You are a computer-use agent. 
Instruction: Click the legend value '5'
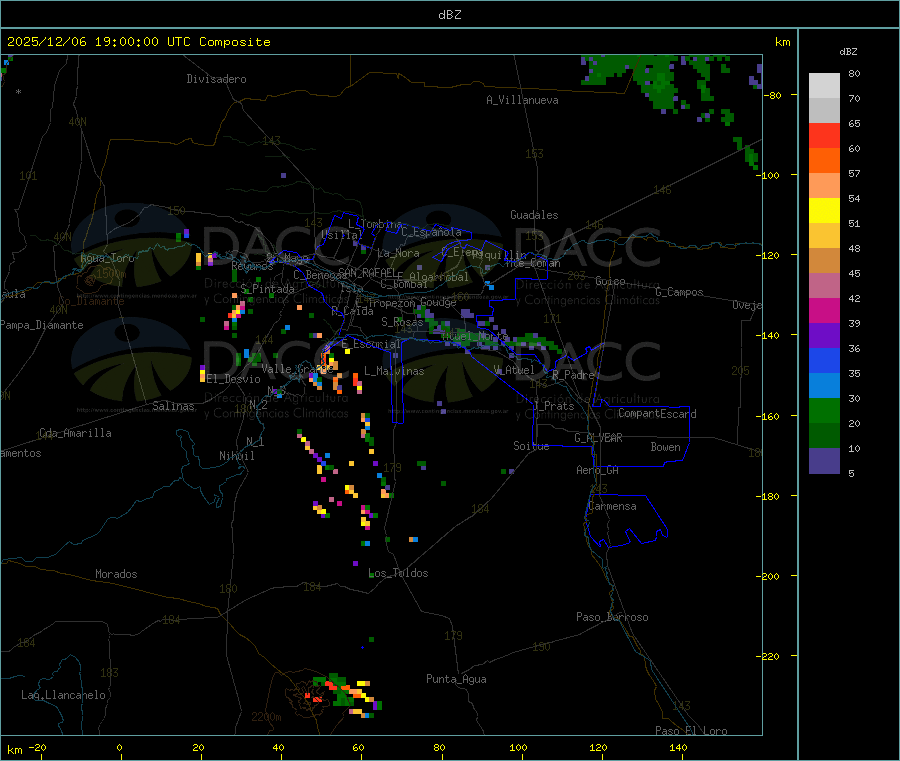pyautogui.click(x=851, y=473)
